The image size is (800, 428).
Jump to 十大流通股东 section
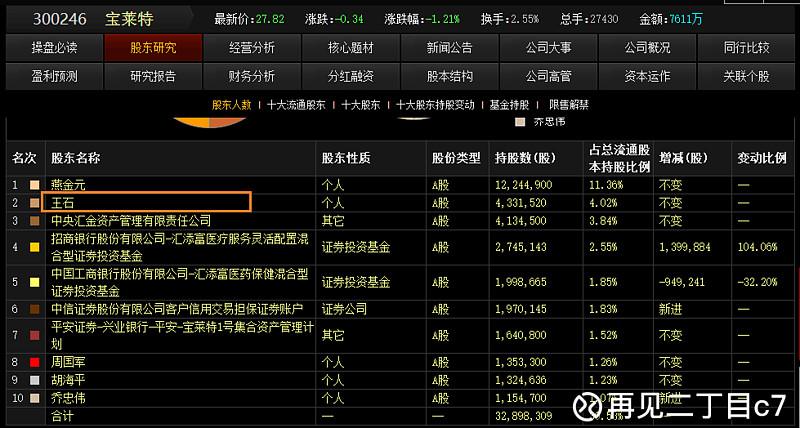[296, 105]
